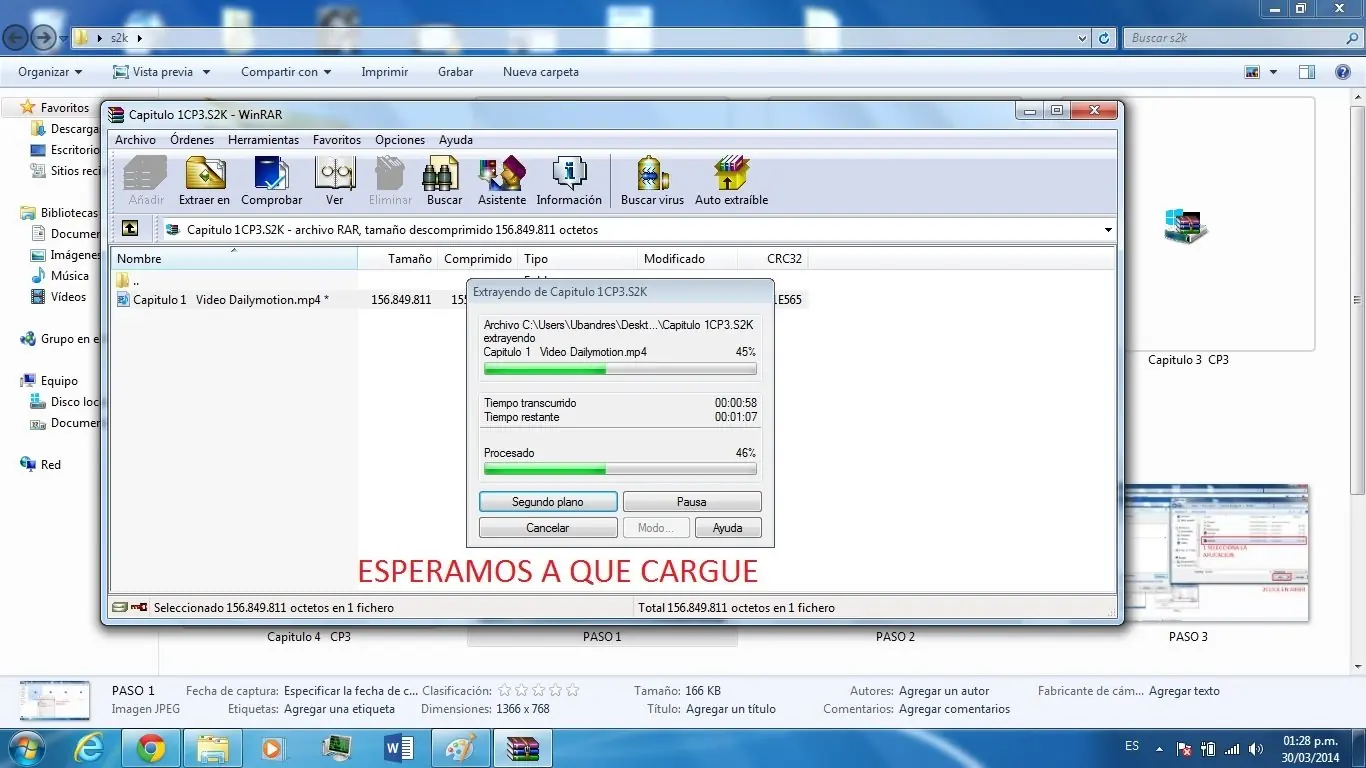
Task: Open the Windows Start button
Action: click(x=26, y=748)
